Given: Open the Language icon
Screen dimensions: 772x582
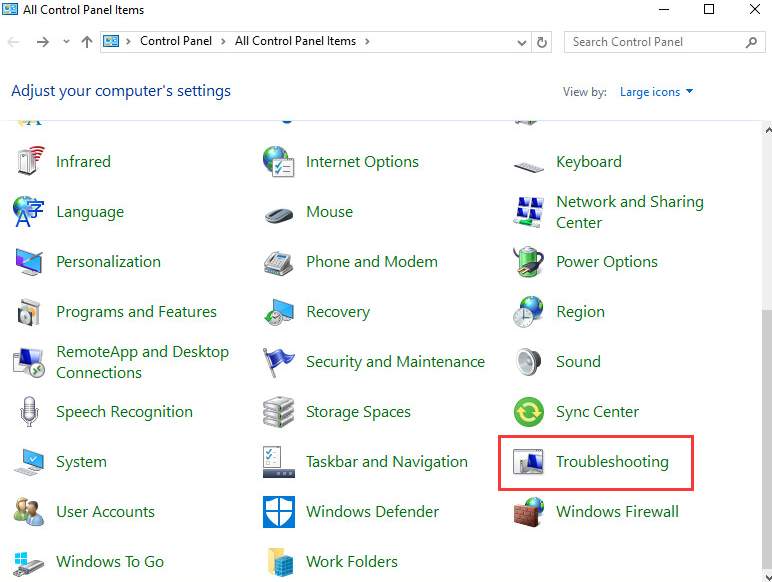Looking at the screenshot, I should pyautogui.click(x=29, y=212).
